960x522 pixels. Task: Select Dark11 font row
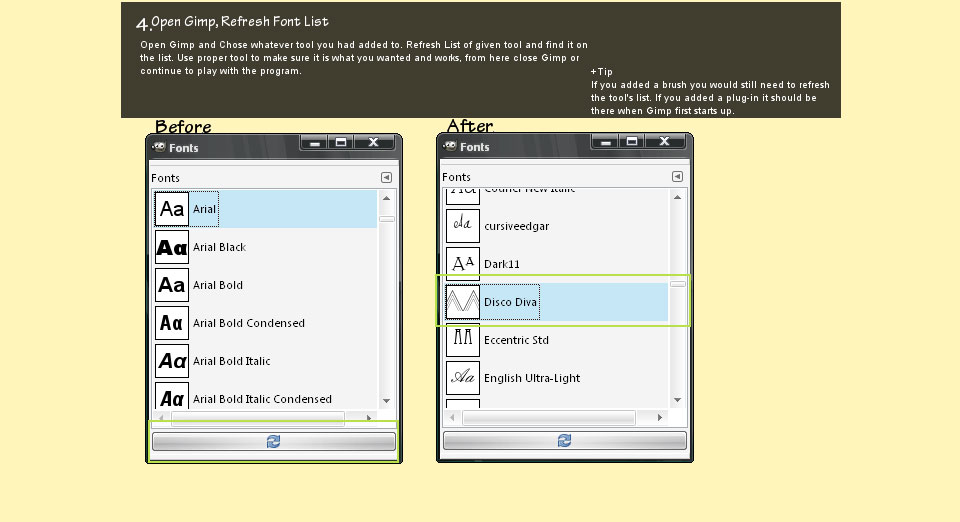556,264
